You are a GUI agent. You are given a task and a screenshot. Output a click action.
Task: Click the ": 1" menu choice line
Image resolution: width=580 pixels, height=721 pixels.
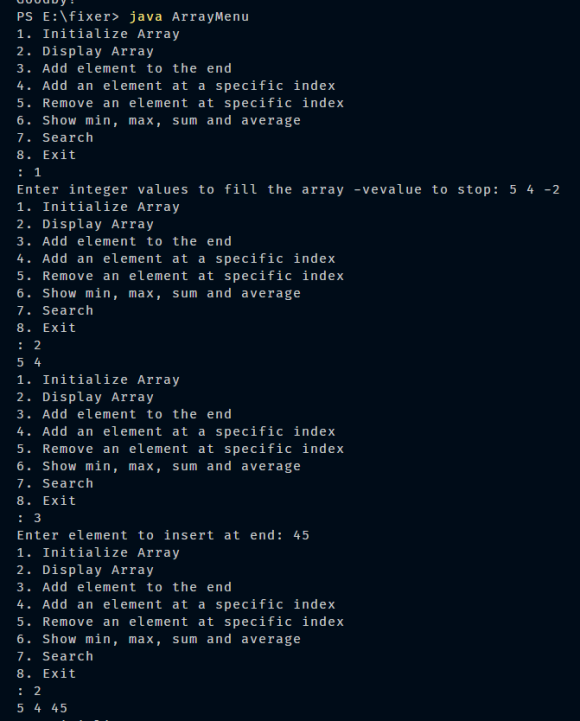(29, 172)
